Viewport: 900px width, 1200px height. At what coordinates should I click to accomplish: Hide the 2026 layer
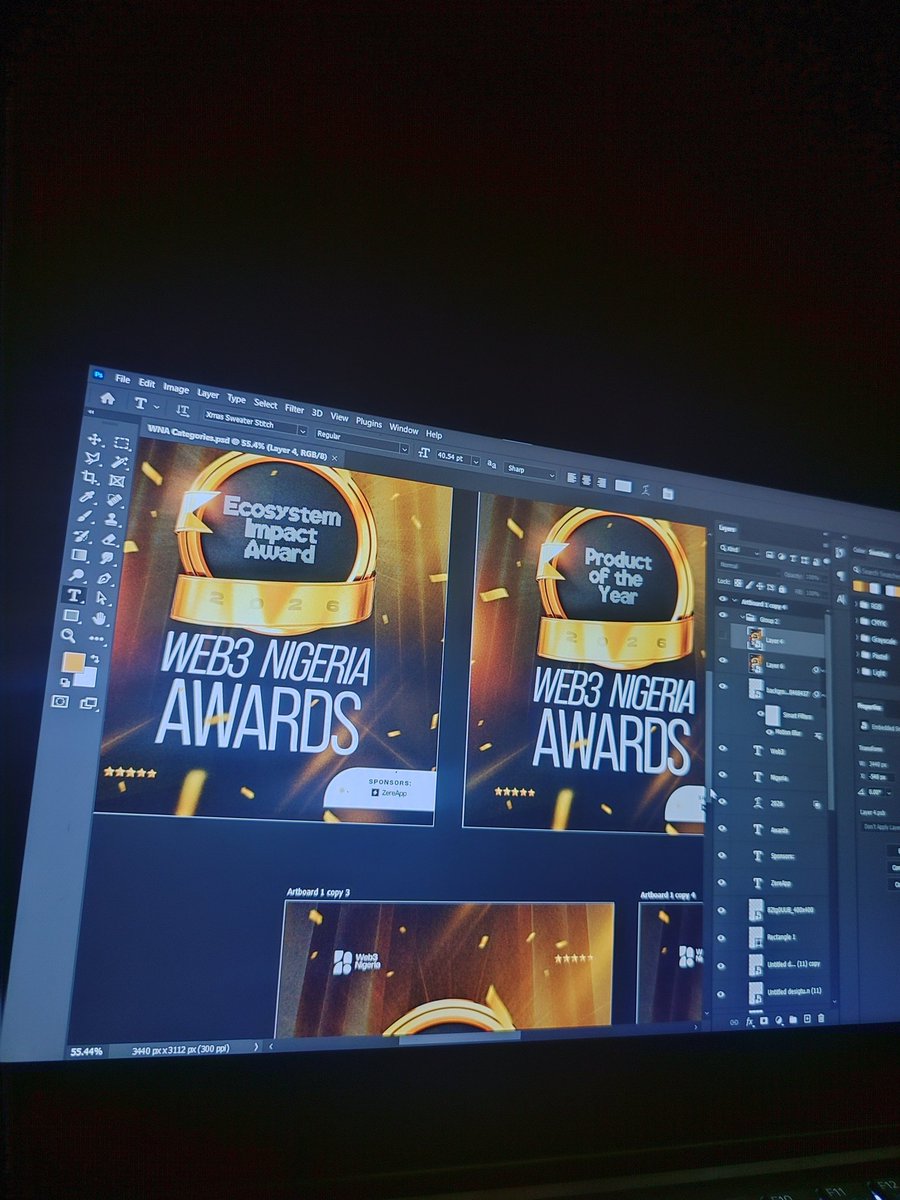coord(723,802)
